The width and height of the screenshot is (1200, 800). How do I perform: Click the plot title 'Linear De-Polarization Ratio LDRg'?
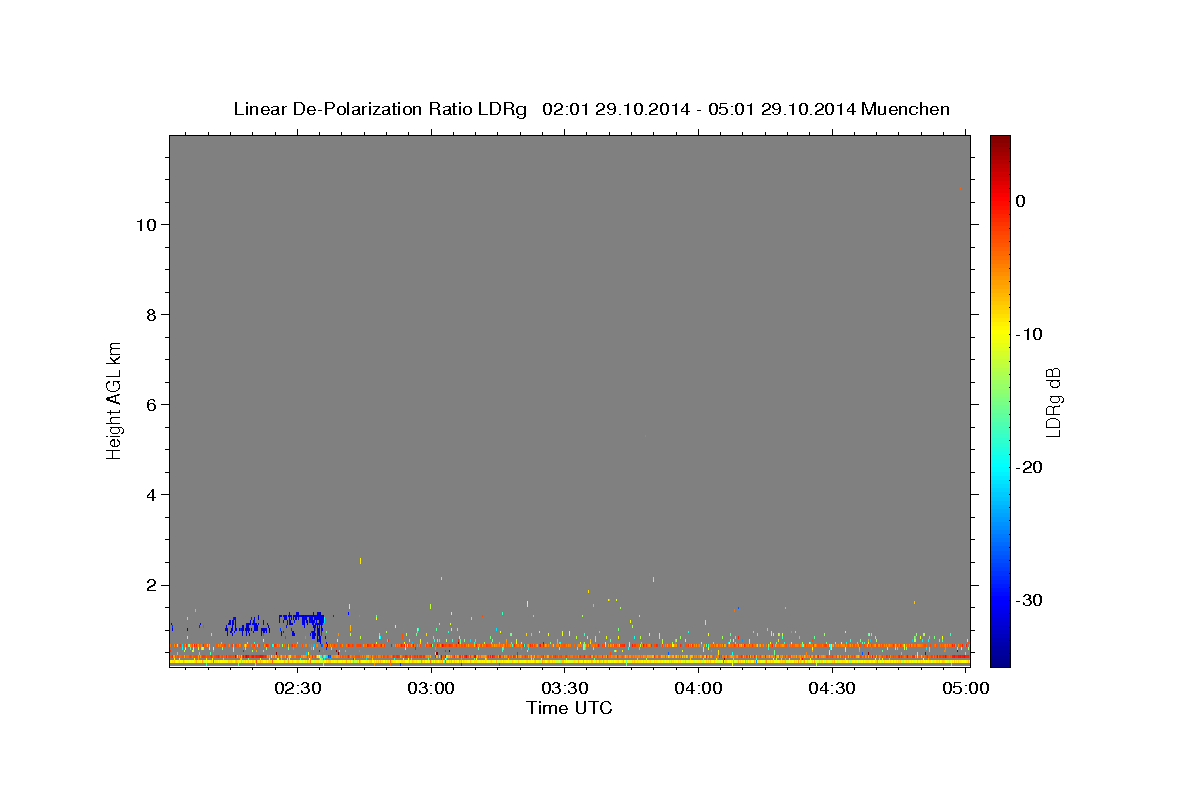pos(379,109)
